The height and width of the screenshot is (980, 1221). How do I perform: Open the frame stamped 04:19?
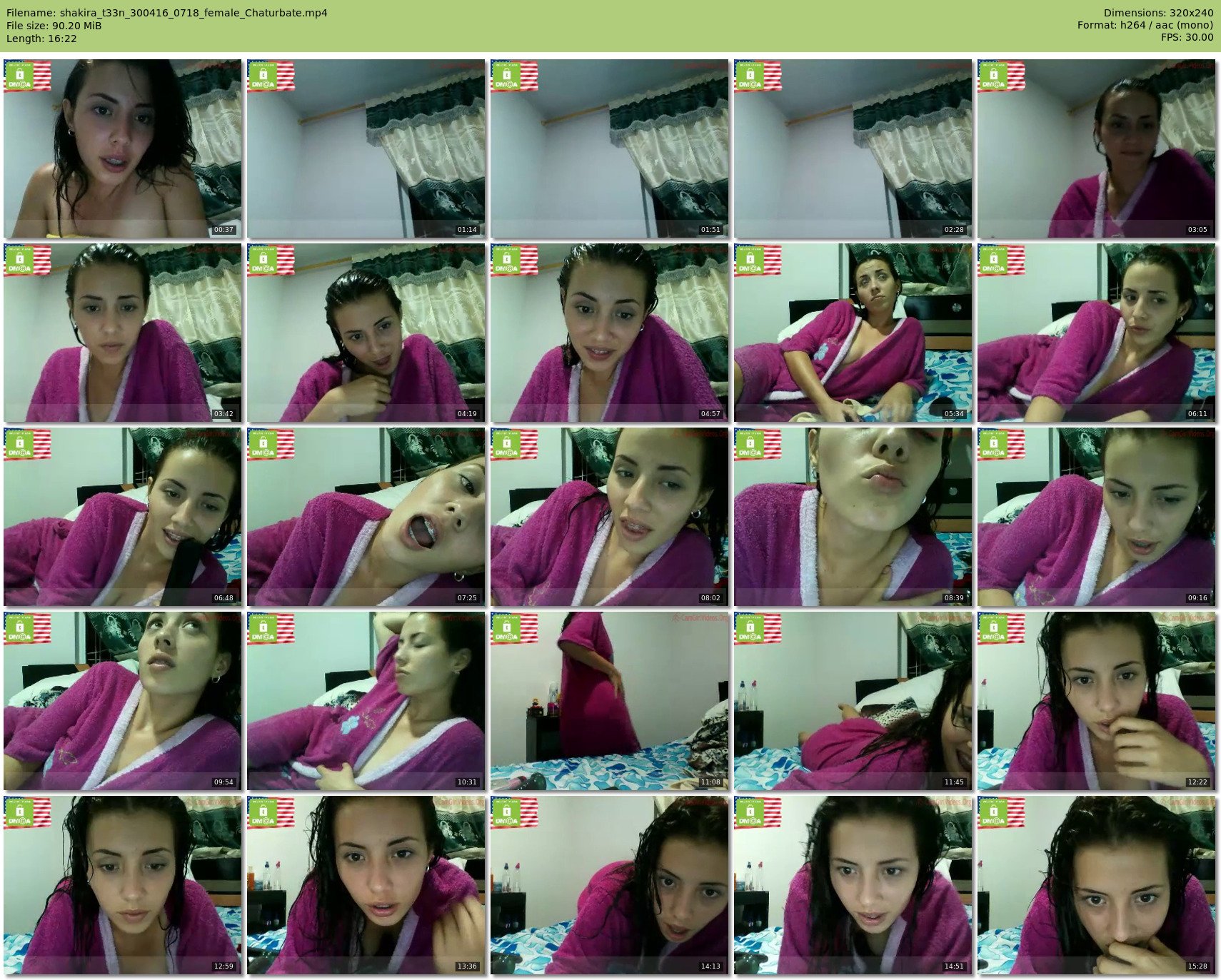tap(366, 333)
